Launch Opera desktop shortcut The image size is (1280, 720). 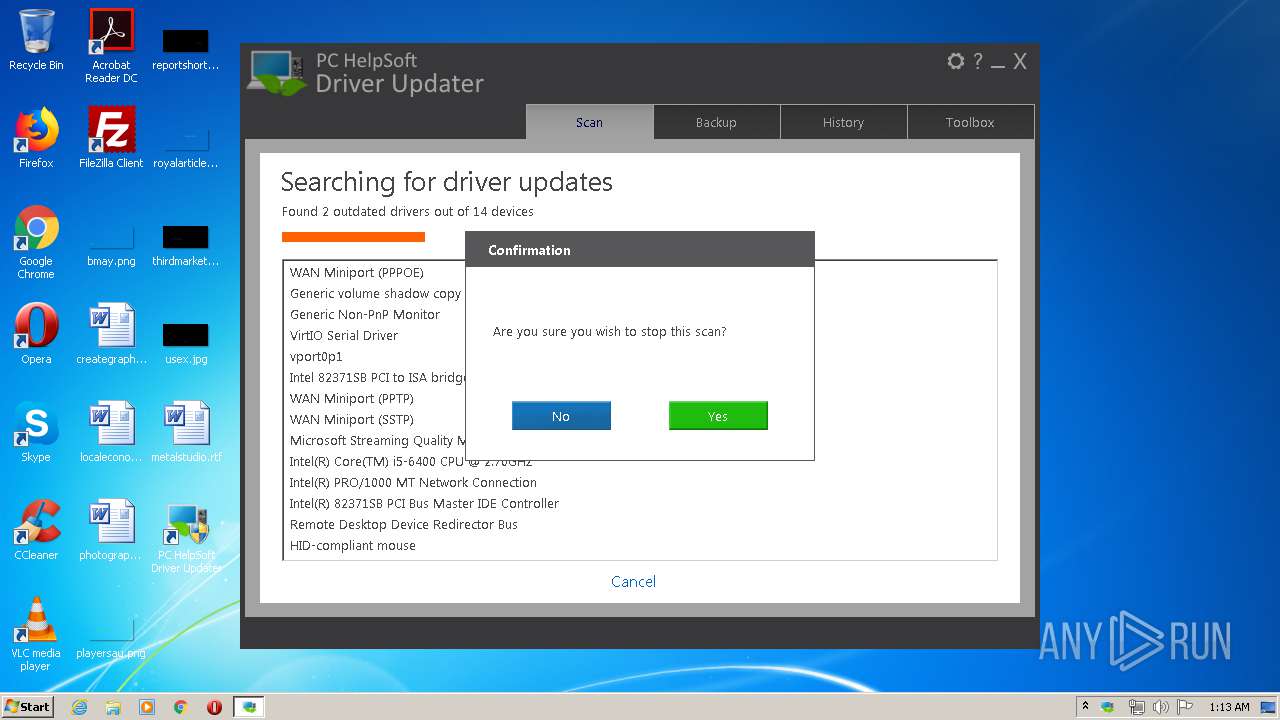tap(36, 334)
